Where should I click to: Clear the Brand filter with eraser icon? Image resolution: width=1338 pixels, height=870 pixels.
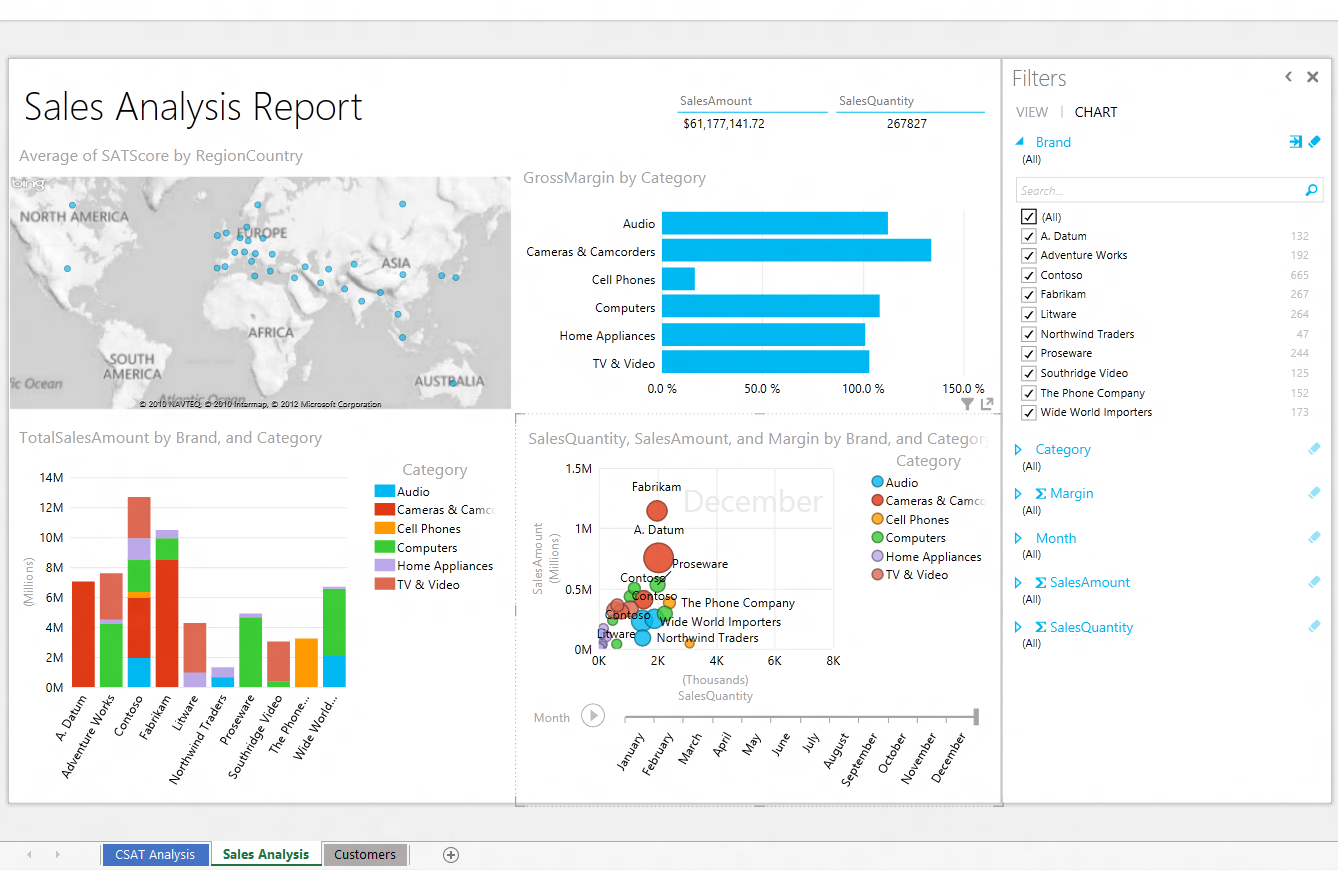click(1315, 142)
